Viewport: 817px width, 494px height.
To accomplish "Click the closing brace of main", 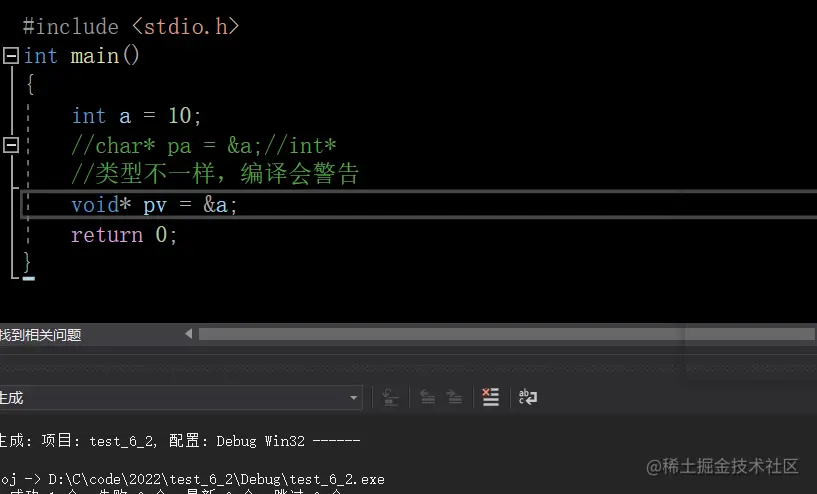I will (27, 262).
